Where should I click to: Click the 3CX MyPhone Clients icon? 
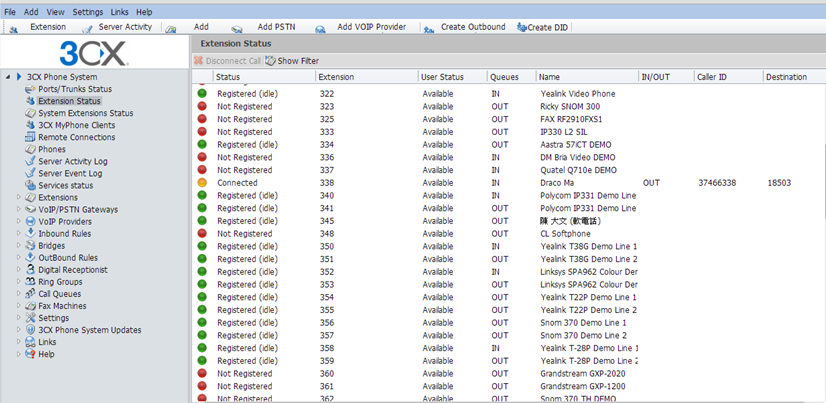[30, 125]
